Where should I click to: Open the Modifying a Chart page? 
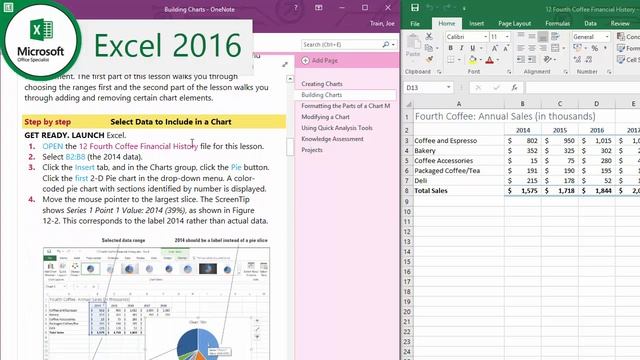pyautogui.click(x=325, y=117)
